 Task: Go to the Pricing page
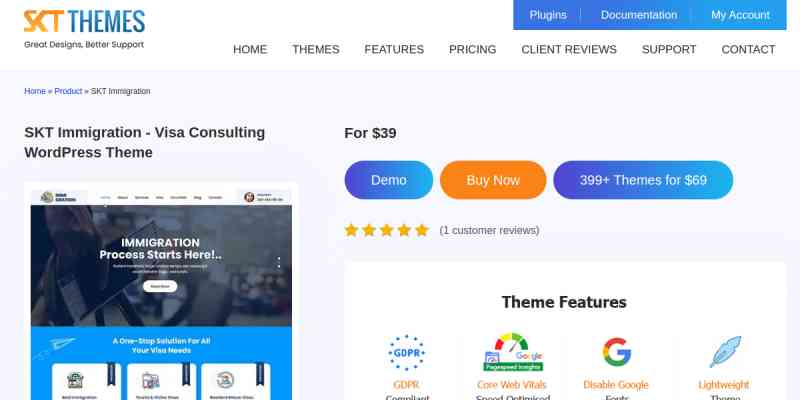[472, 49]
